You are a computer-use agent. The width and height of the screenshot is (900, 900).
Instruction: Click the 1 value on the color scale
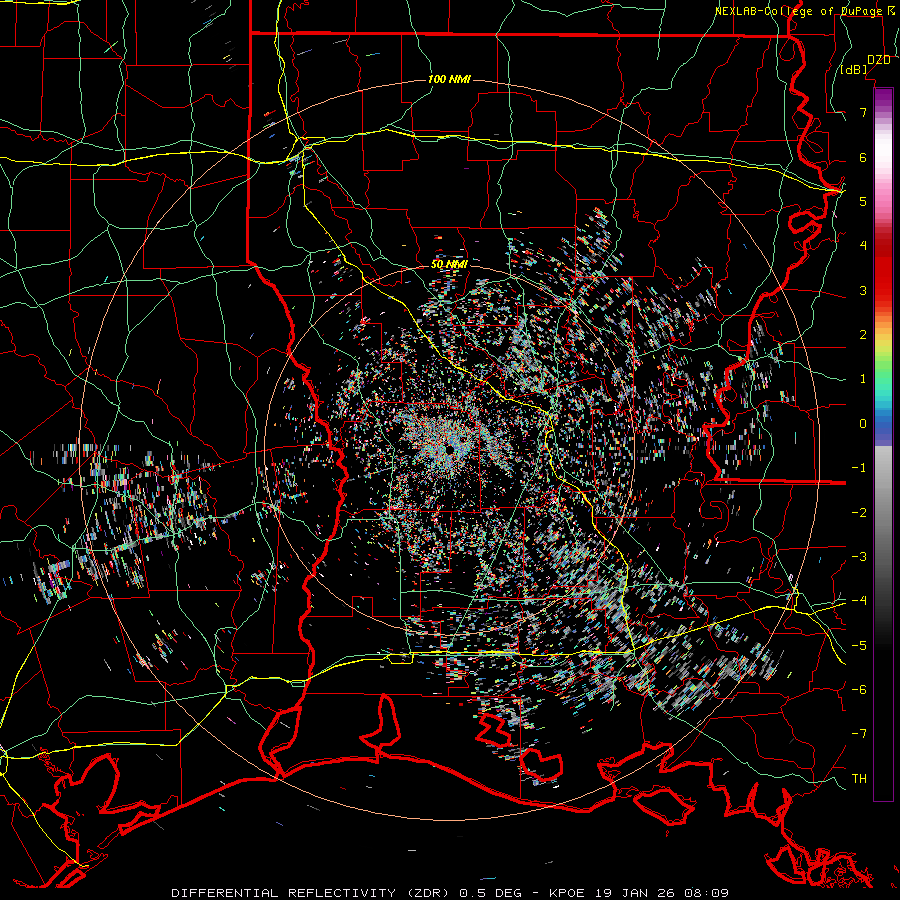click(x=863, y=379)
